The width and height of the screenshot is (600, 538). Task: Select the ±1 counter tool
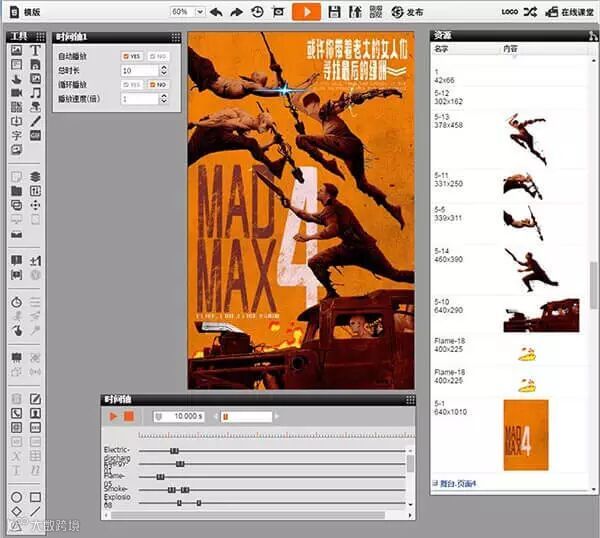[35, 261]
